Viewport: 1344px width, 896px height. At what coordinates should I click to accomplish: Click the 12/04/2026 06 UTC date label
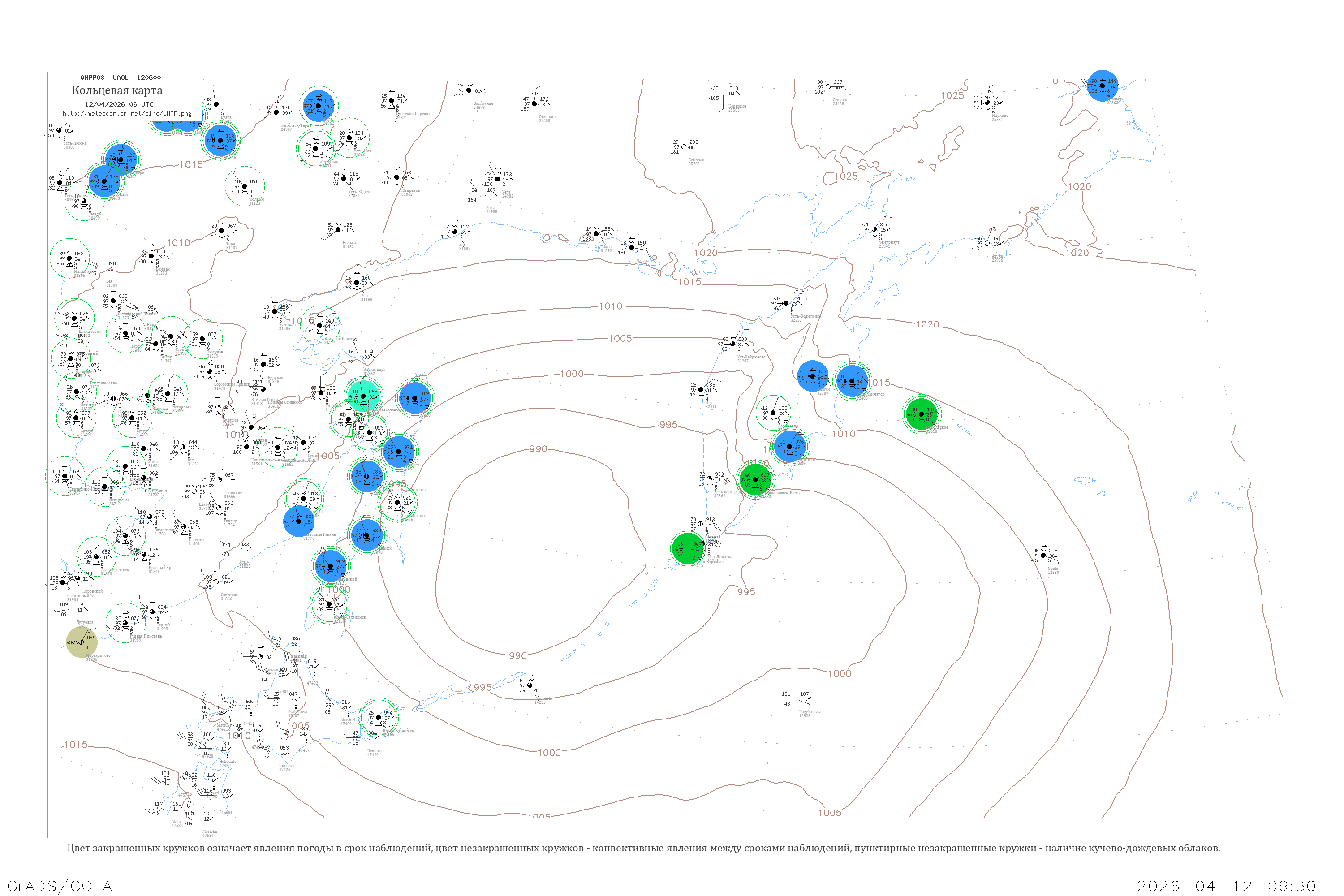(x=119, y=104)
